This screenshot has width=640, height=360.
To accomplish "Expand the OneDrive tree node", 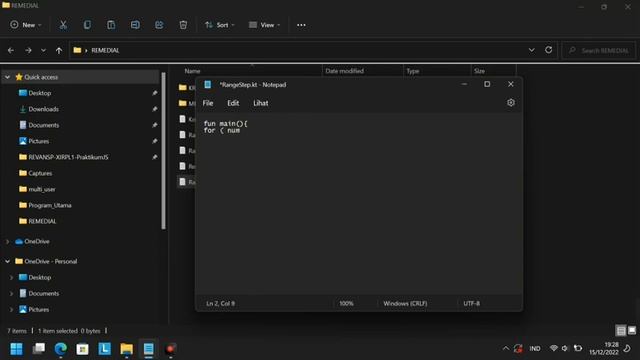I will [x=7, y=242].
